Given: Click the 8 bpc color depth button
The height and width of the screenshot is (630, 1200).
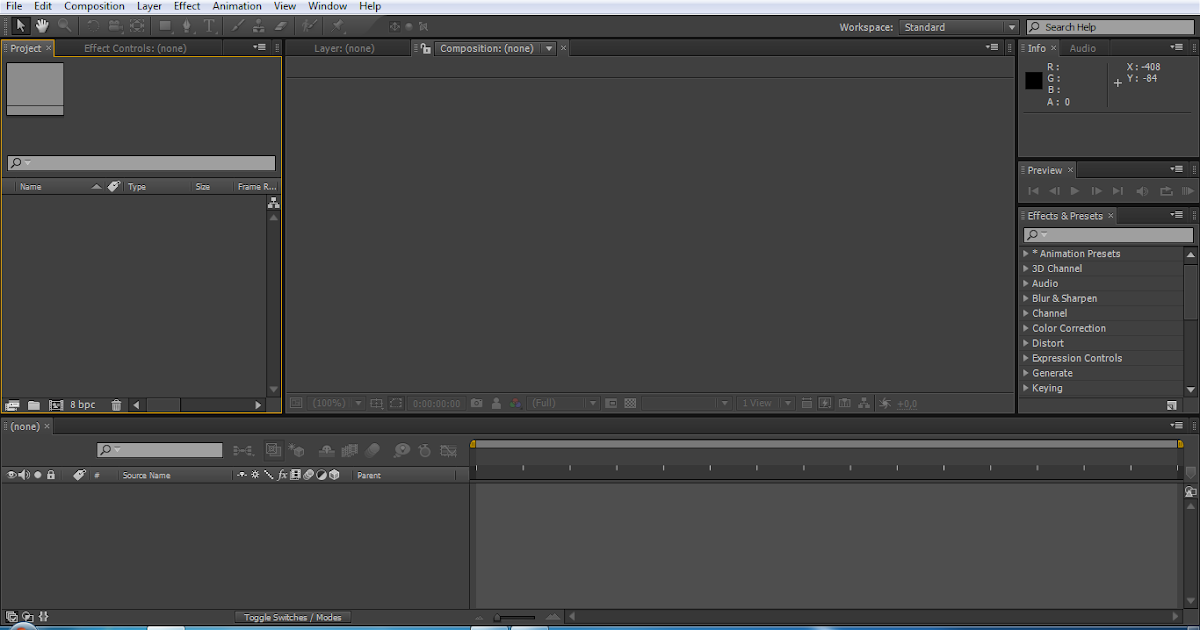Looking at the screenshot, I should 83,405.
